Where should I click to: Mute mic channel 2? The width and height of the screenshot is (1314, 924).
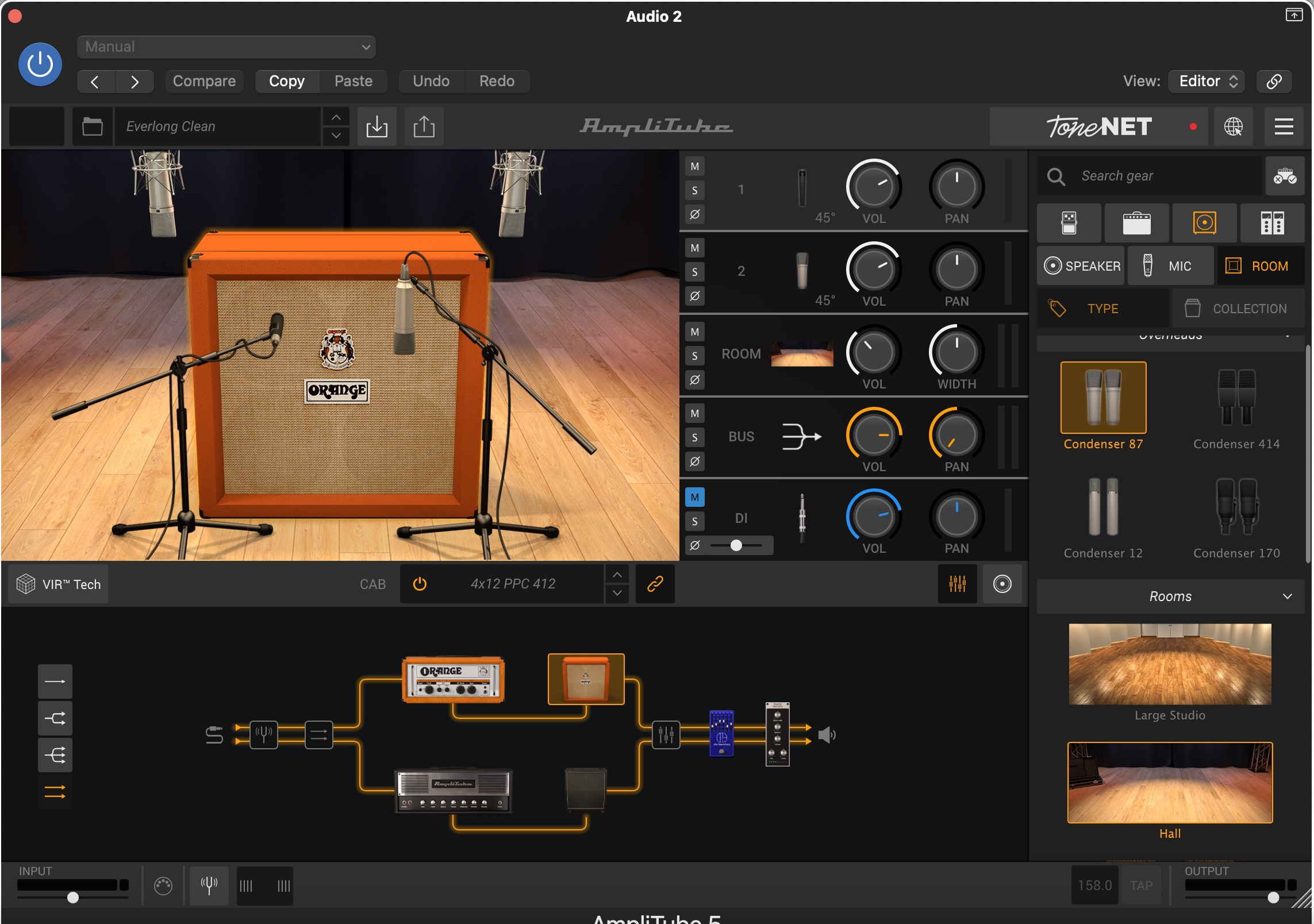(695, 248)
